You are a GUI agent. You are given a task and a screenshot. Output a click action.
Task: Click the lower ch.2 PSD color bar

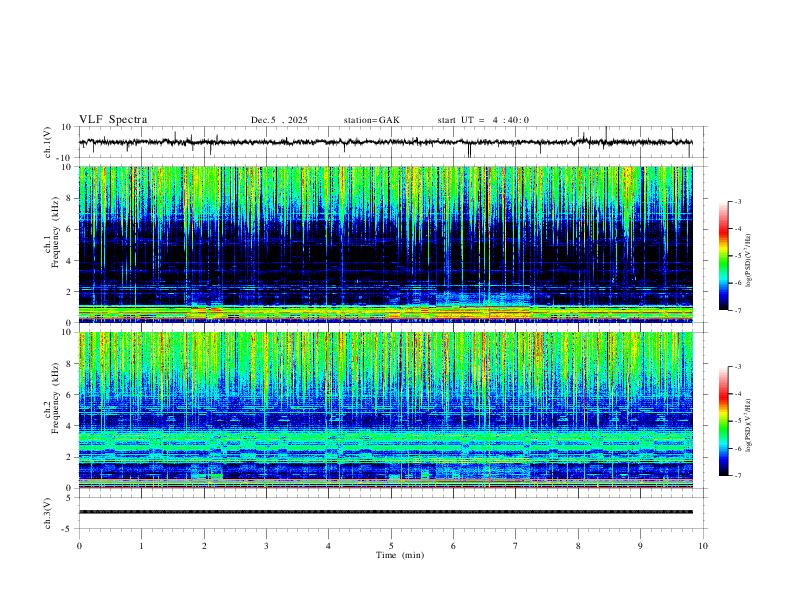(724, 421)
